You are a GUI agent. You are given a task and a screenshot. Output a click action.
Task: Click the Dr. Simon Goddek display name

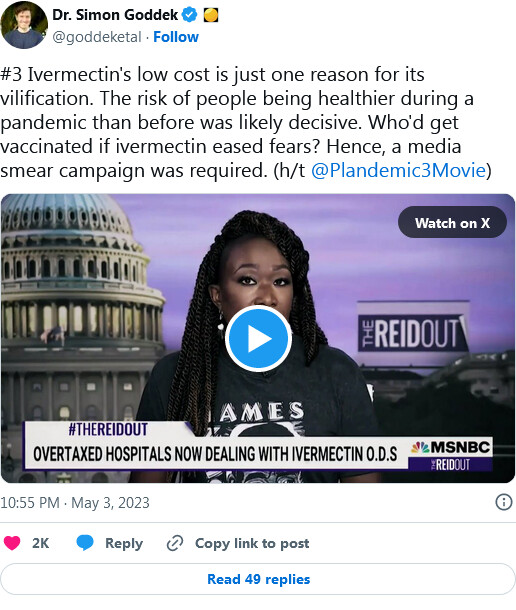pyautogui.click(x=115, y=15)
